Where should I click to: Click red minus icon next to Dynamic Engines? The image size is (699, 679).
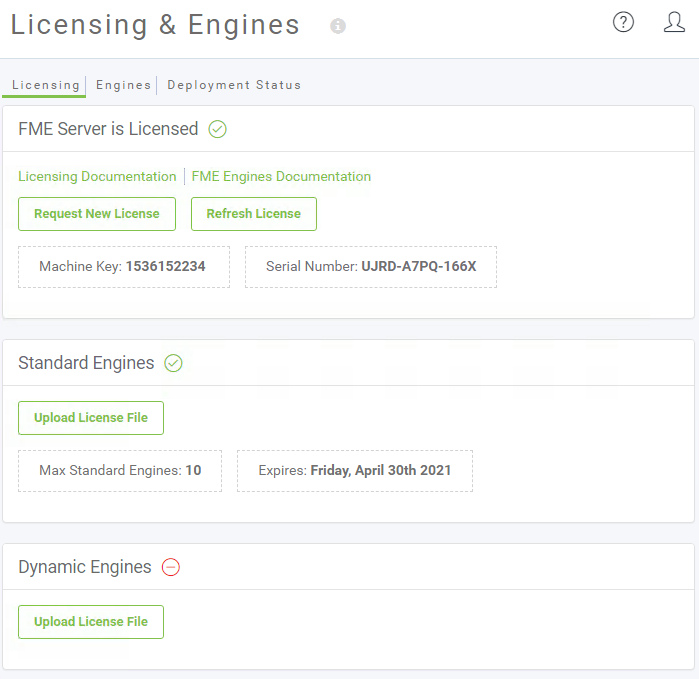(x=171, y=567)
